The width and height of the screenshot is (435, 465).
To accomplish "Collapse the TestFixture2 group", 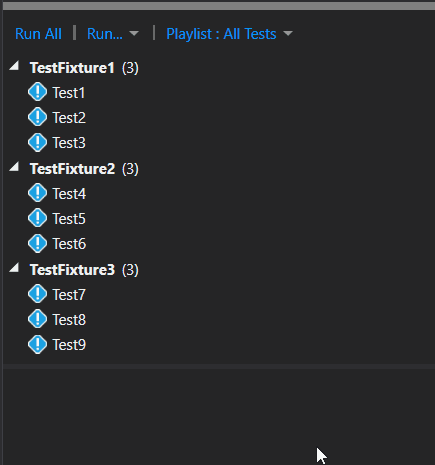I will pos(14,166).
